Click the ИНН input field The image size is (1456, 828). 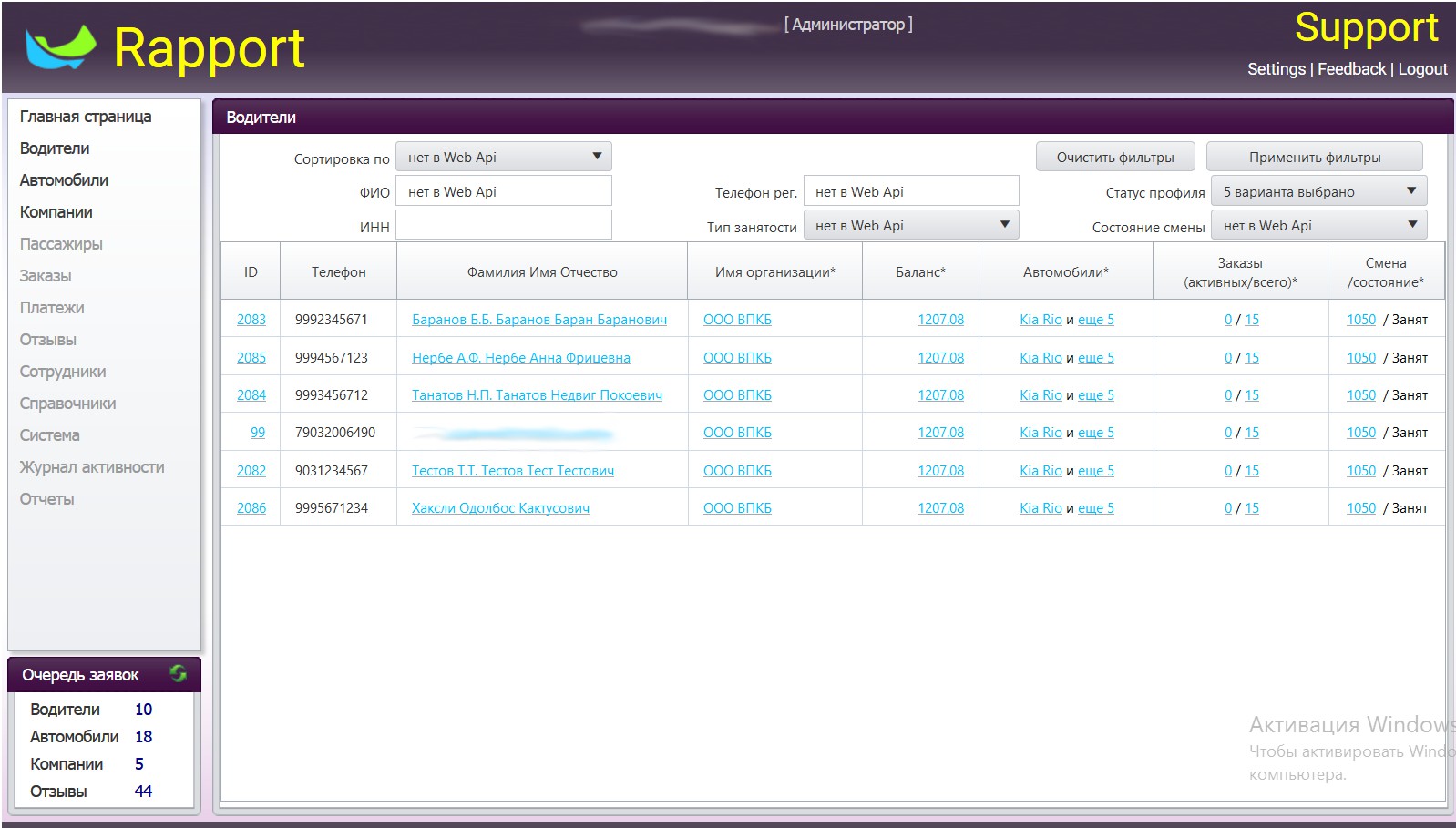click(504, 225)
